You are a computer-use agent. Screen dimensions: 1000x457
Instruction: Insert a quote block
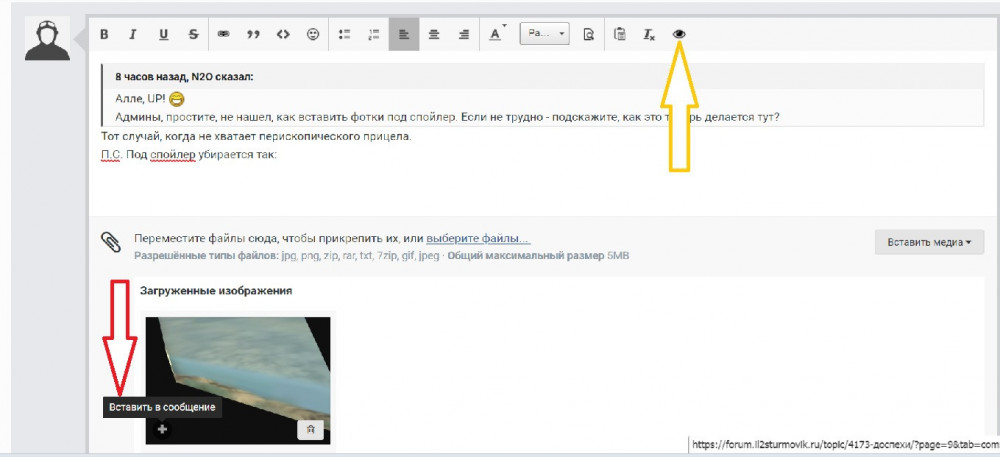point(253,34)
